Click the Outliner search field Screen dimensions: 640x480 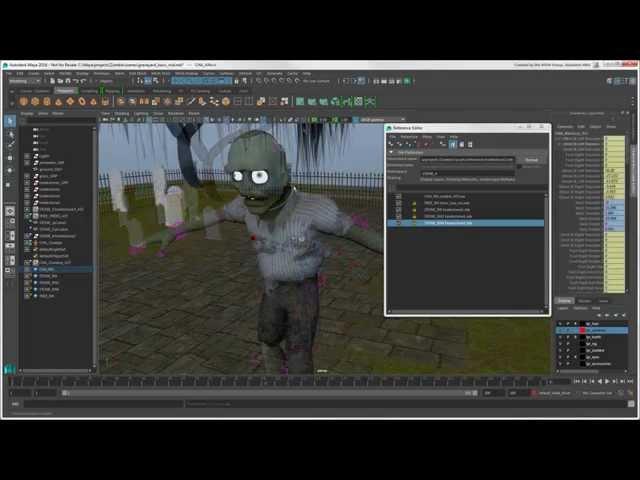pyautogui.click(x=59, y=121)
